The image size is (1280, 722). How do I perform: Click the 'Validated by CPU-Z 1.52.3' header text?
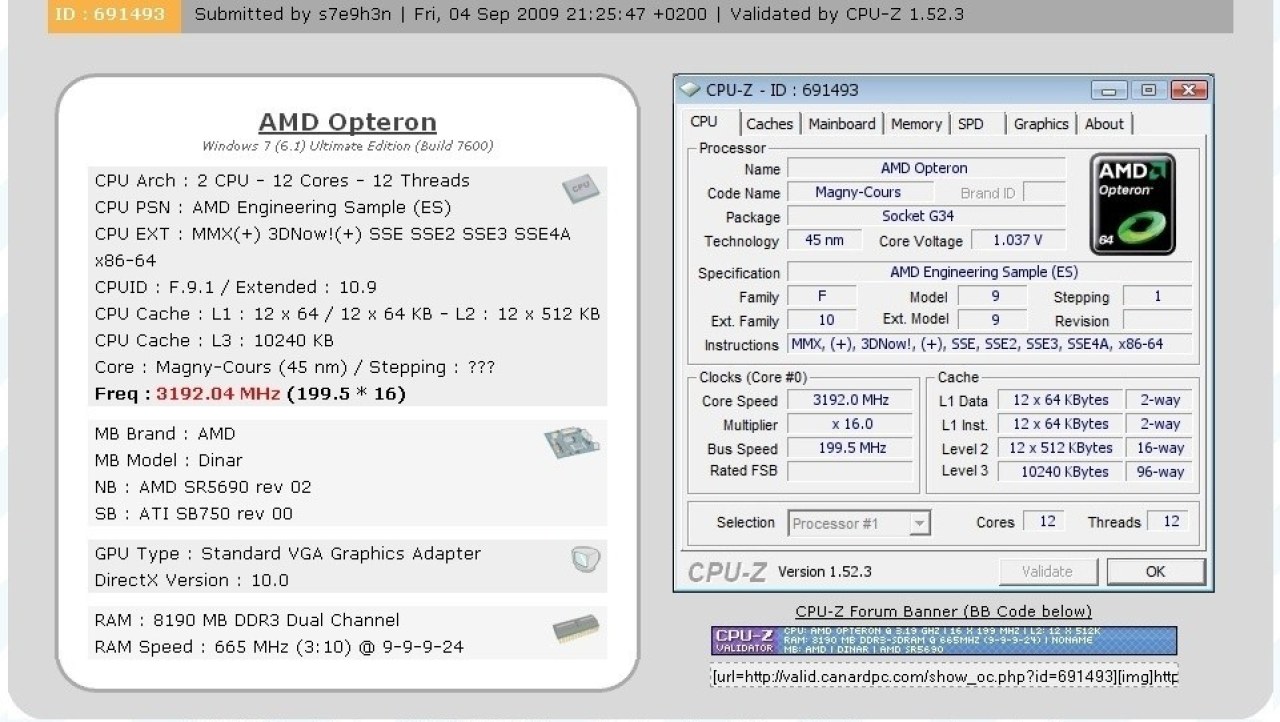tap(847, 14)
